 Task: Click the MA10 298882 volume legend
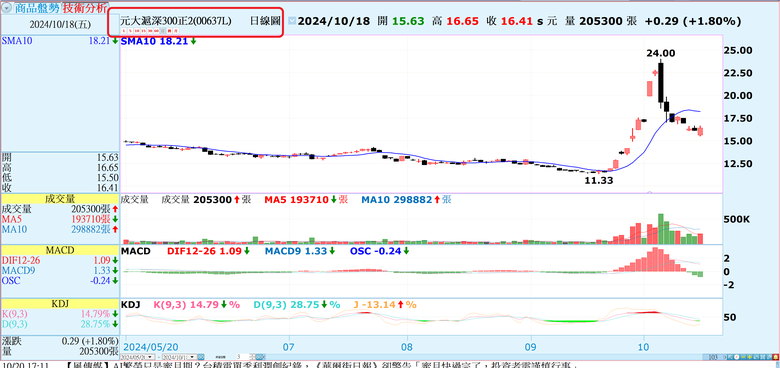tap(406, 200)
